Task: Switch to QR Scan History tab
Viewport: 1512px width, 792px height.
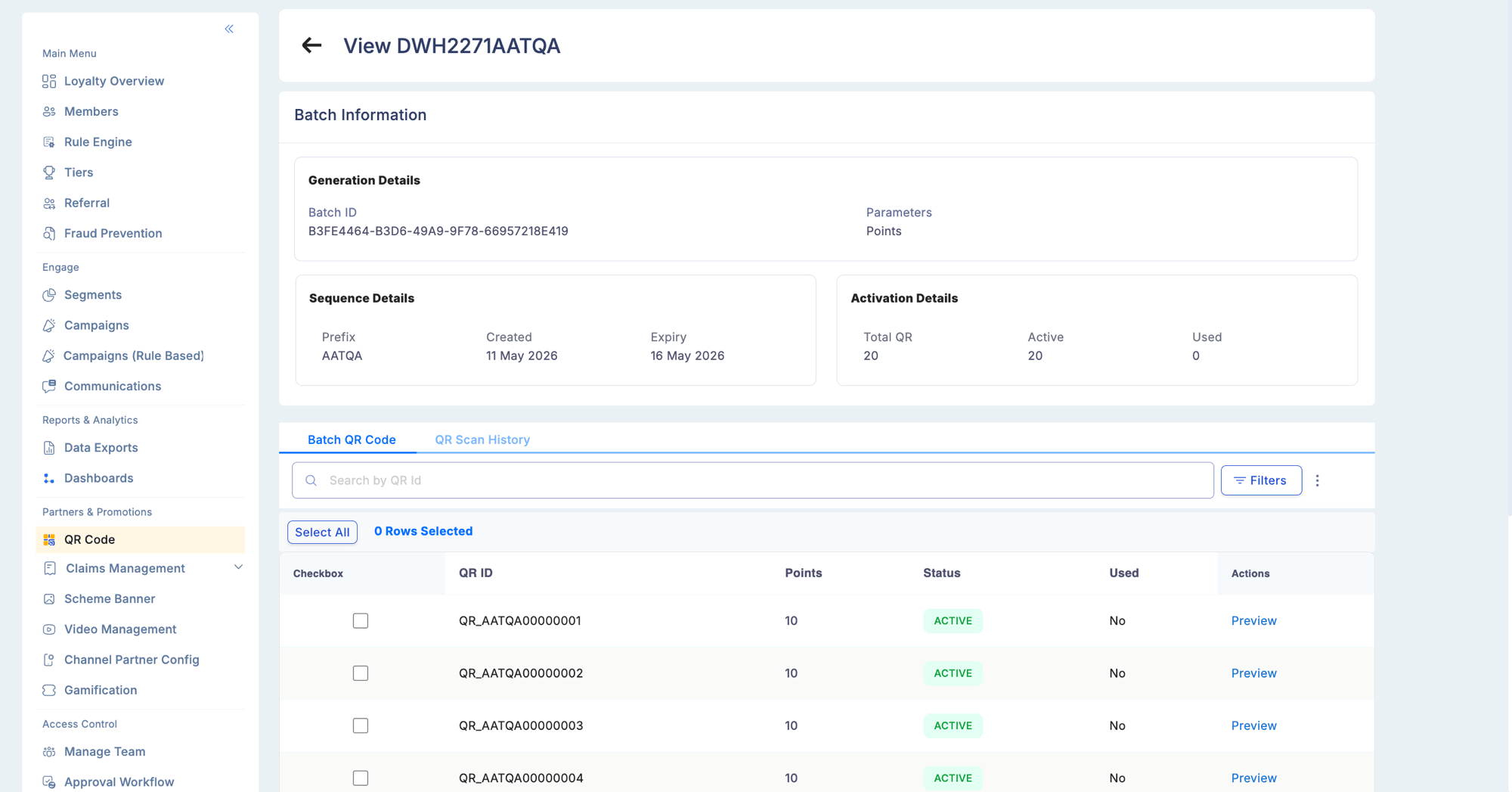Action: (x=482, y=439)
